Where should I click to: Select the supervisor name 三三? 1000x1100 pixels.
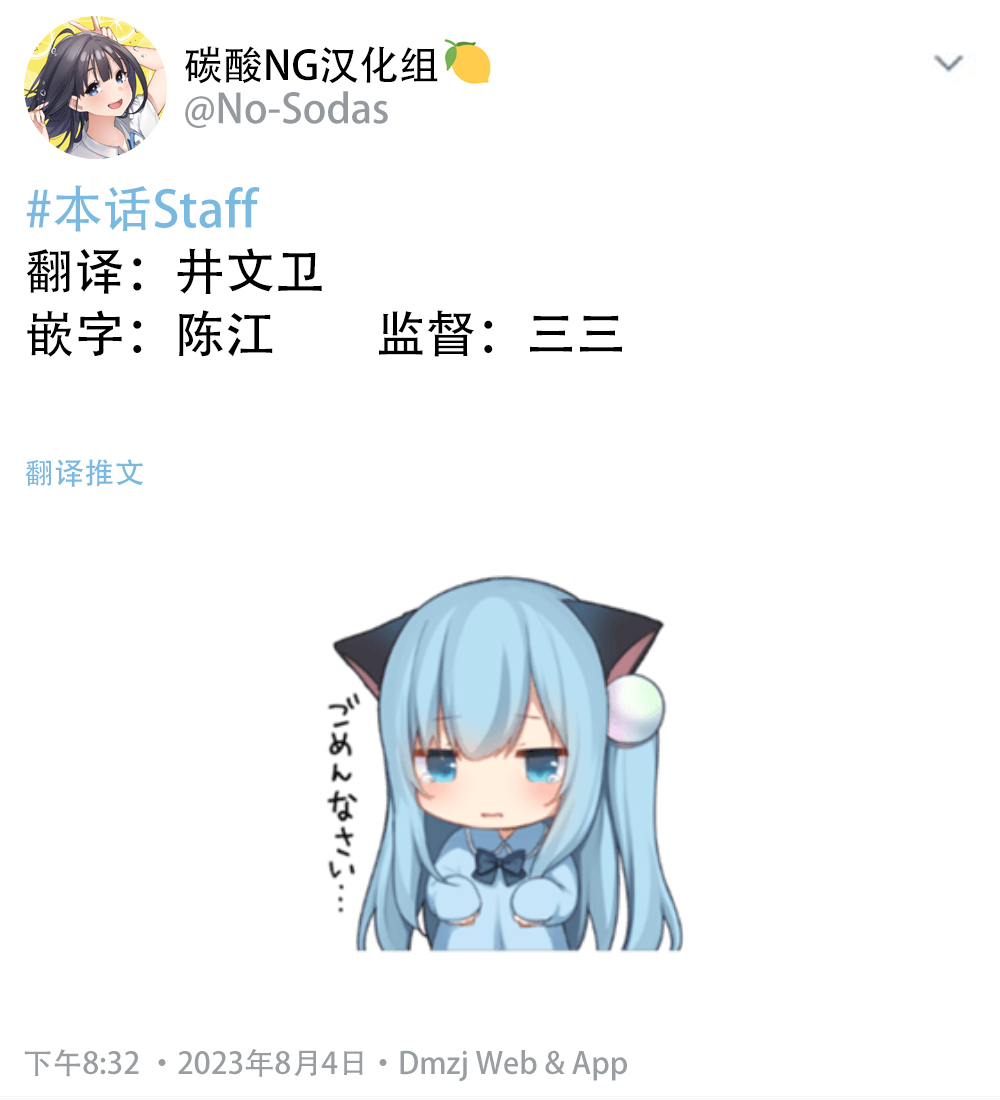[x=575, y=334]
